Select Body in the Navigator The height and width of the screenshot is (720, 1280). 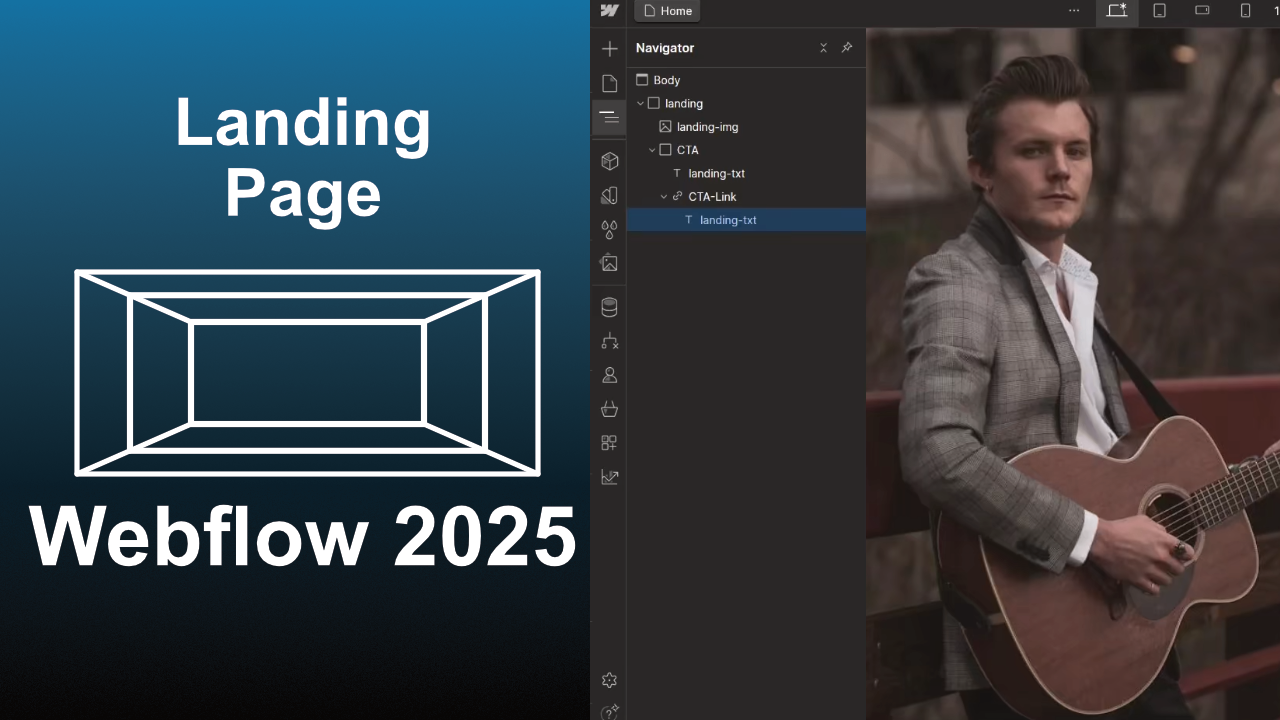(746, 80)
